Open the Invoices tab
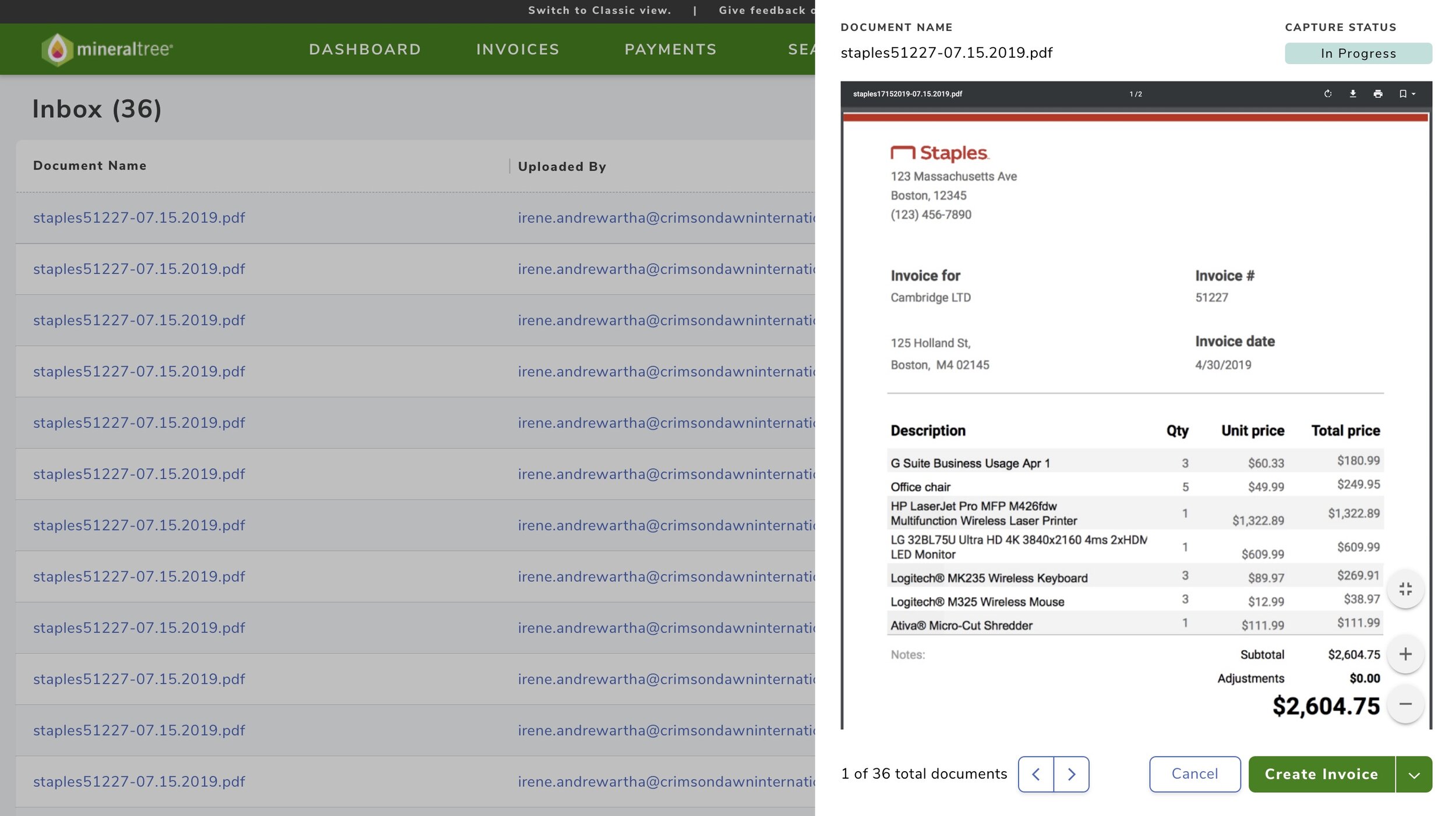This screenshot has width=1456, height=816. coord(518,50)
